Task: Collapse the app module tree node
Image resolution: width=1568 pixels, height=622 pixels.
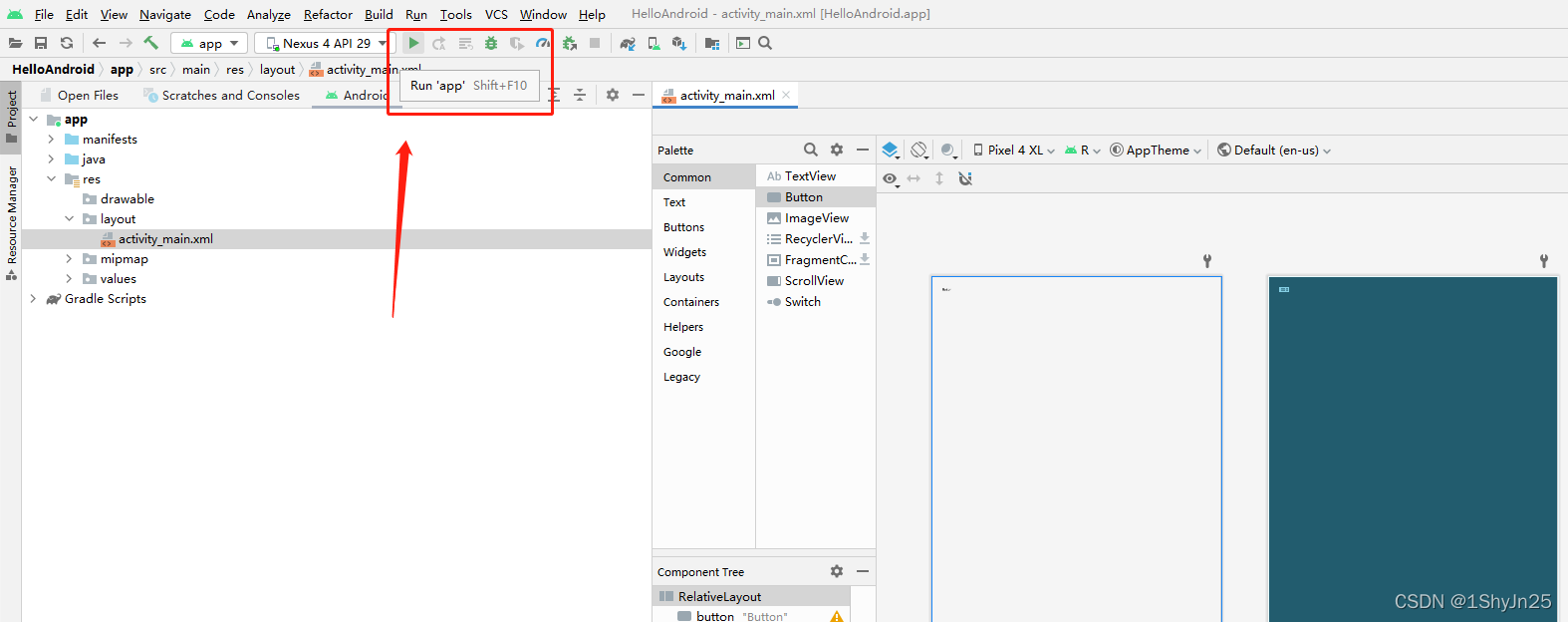Action: pyautogui.click(x=33, y=119)
